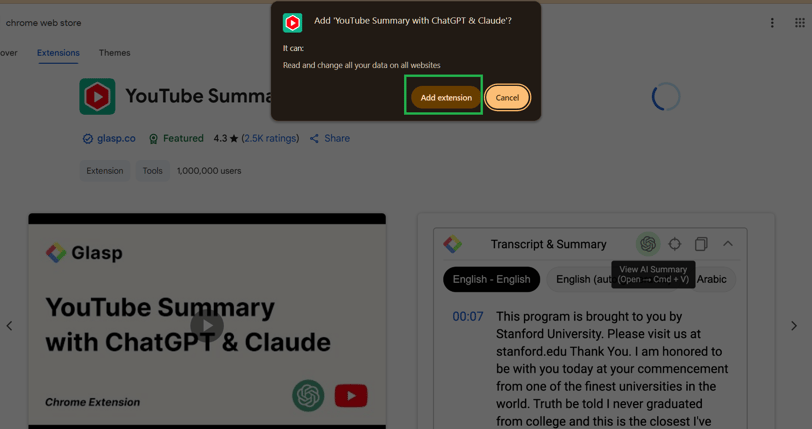Show the next screenshot with right arrow
The image size is (812, 429).
794,325
